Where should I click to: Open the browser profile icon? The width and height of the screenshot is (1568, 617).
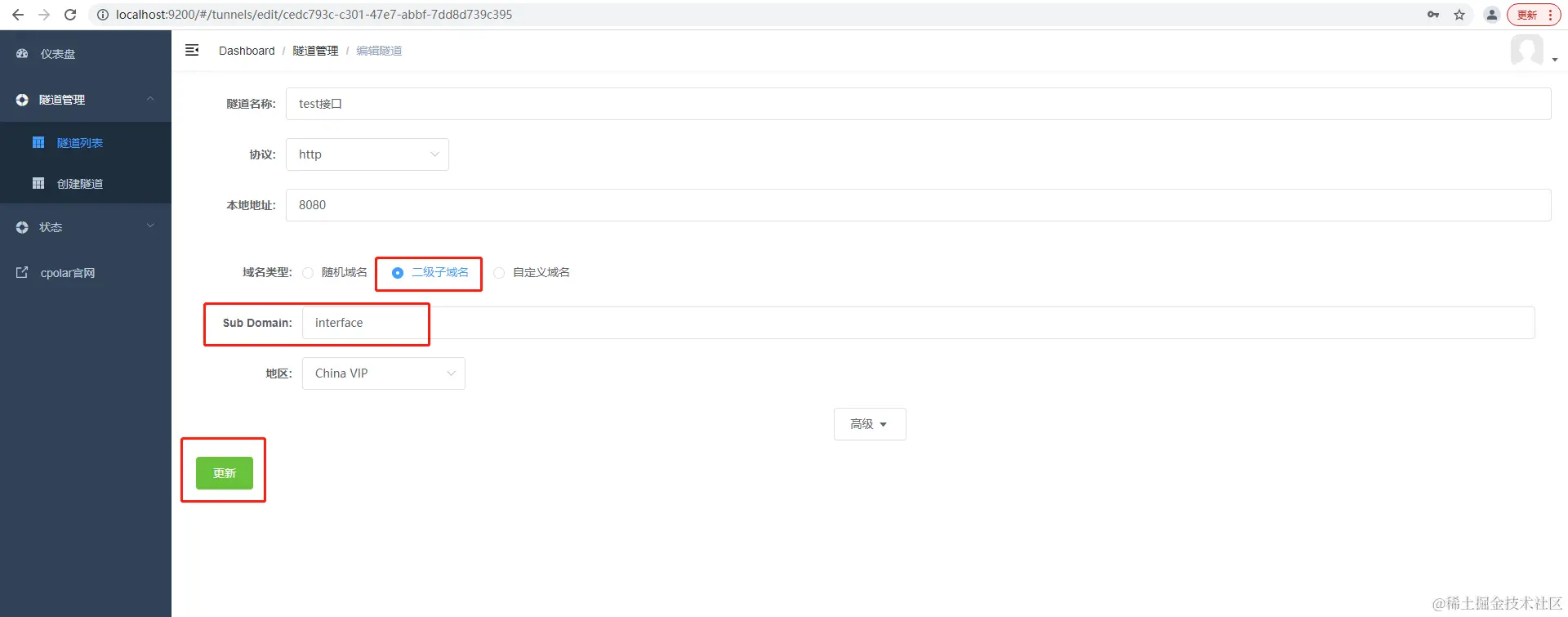coord(1492,15)
